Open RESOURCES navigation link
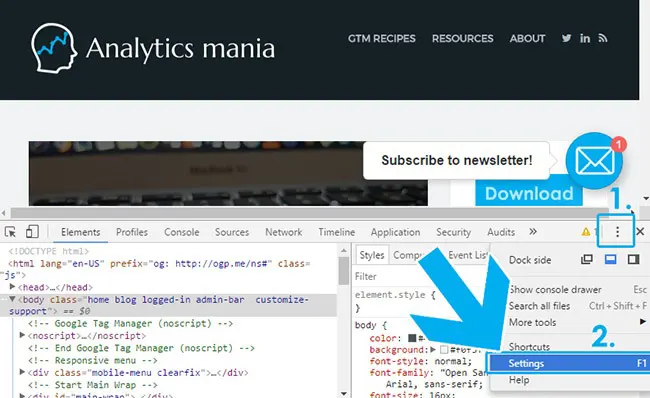 (463, 39)
